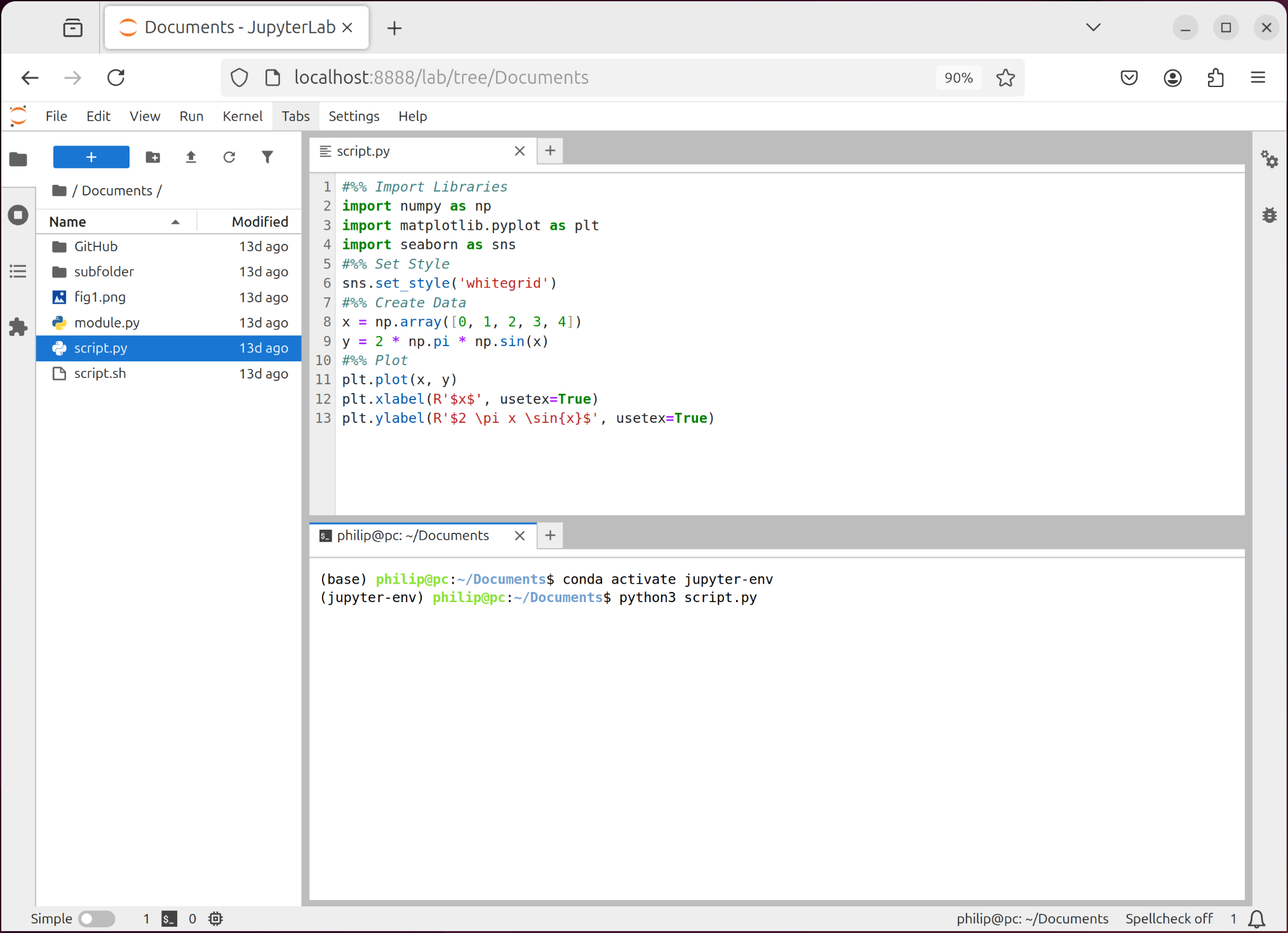Open the Firefox account icon
Screen dimensions: 1288x933
coord(1172,77)
